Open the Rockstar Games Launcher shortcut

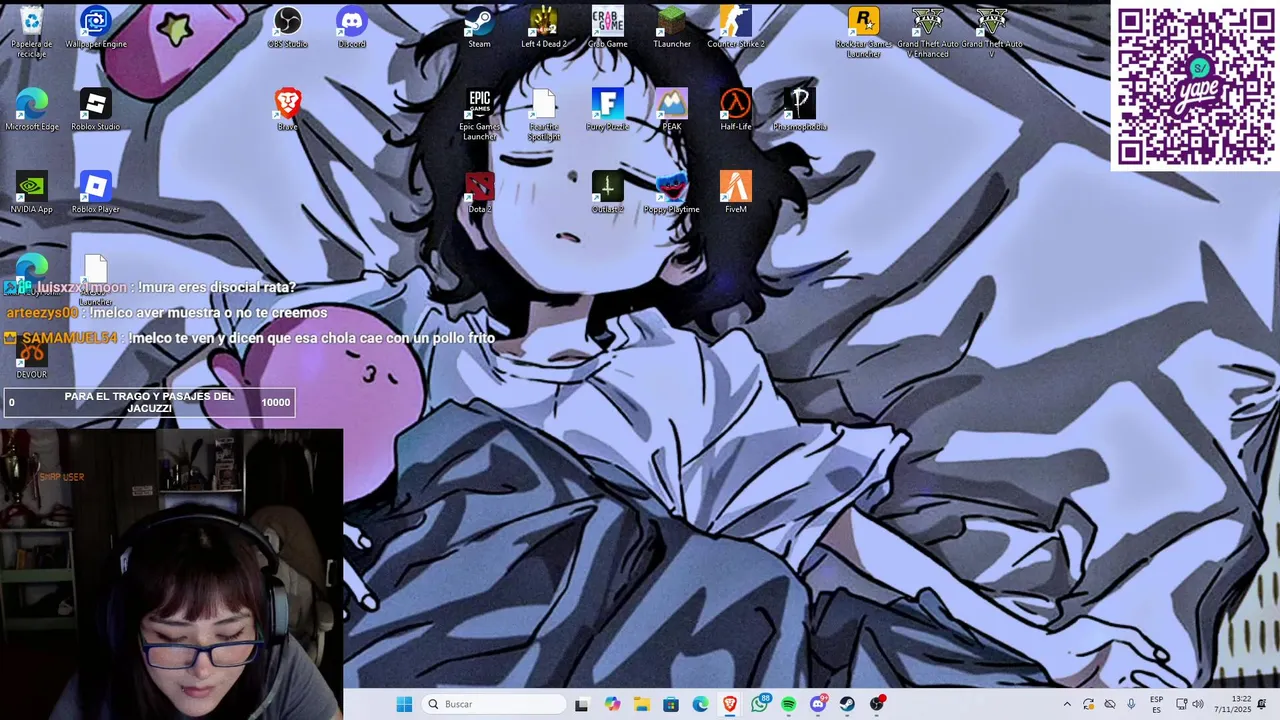click(864, 30)
